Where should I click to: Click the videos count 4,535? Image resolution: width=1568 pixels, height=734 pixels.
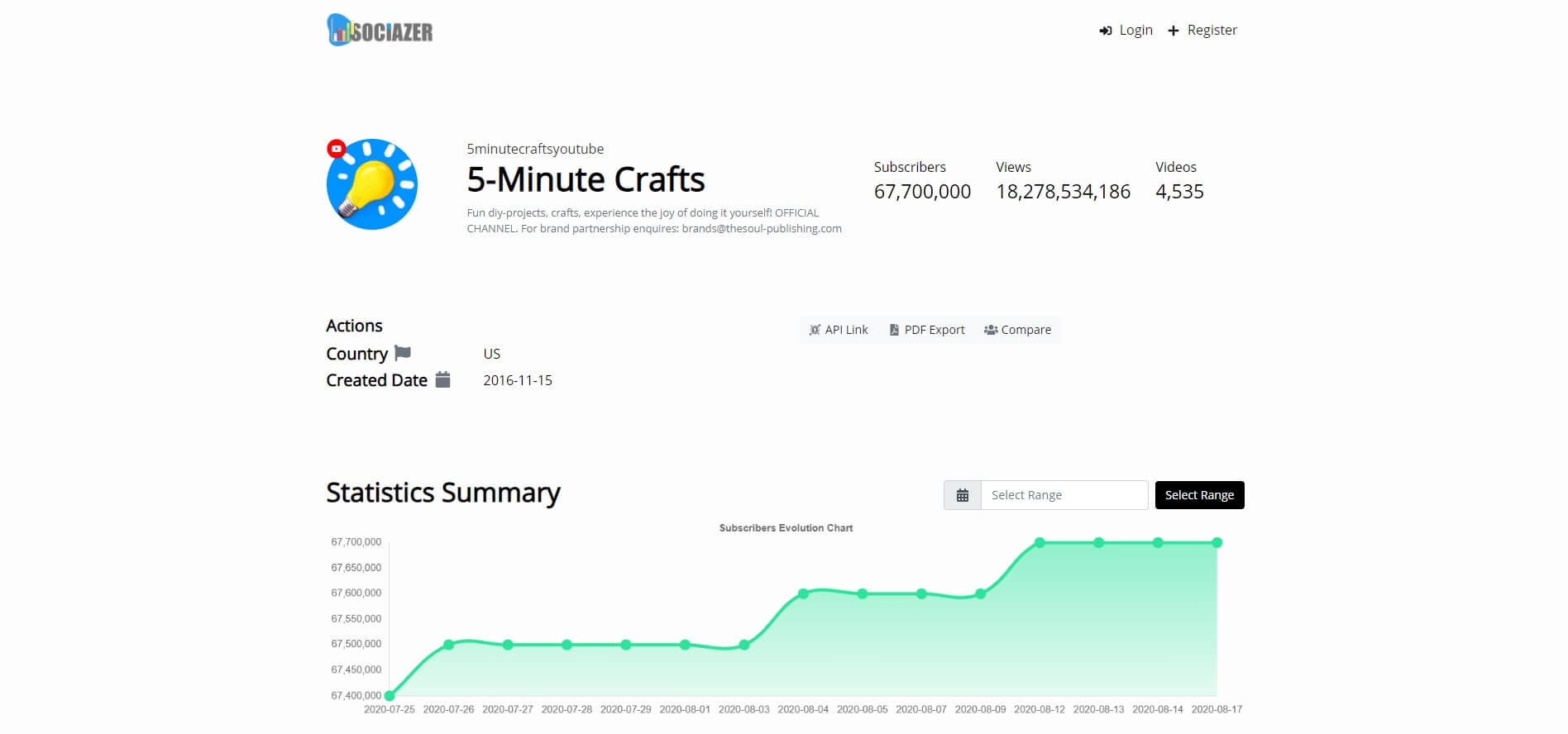(1179, 192)
